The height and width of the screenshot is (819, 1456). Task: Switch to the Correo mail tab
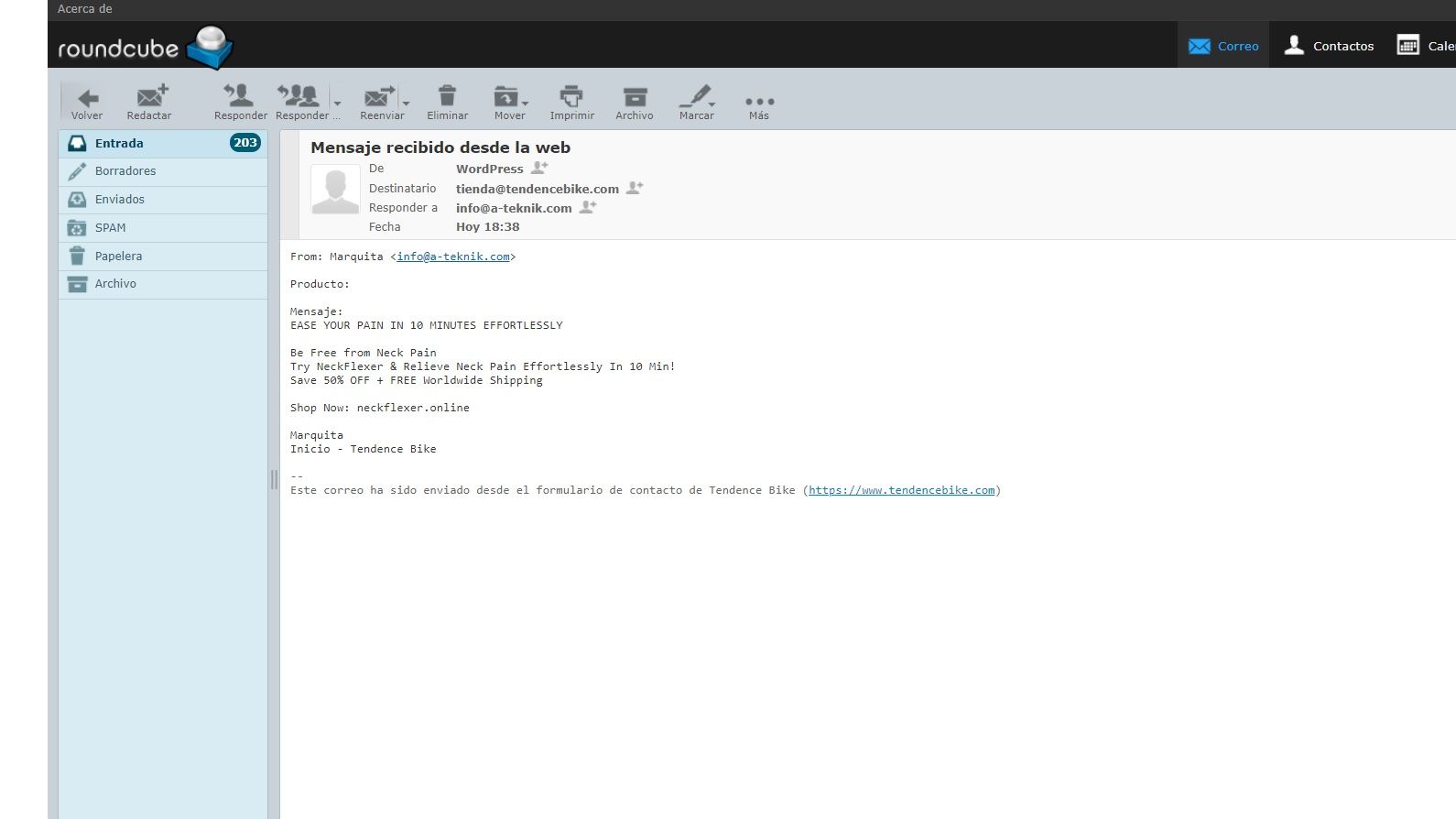(1223, 46)
